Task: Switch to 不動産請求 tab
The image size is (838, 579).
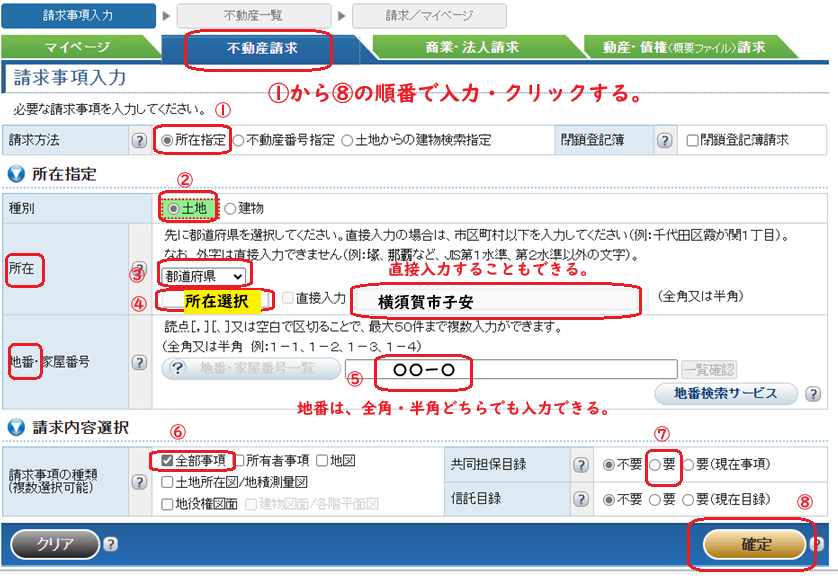Action: [x=262, y=48]
